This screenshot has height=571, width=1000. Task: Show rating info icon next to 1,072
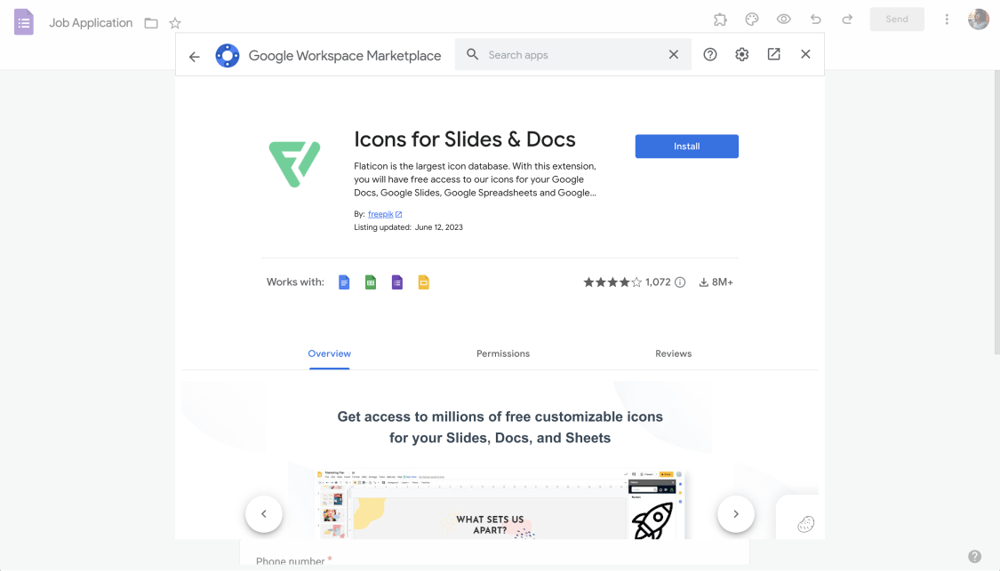click(680, 282)
